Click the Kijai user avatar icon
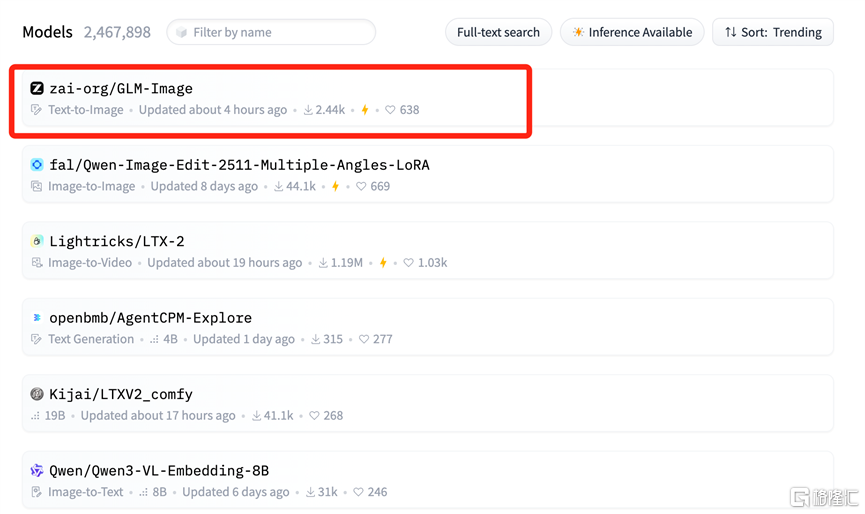865x514 pixels. [37, 394]
